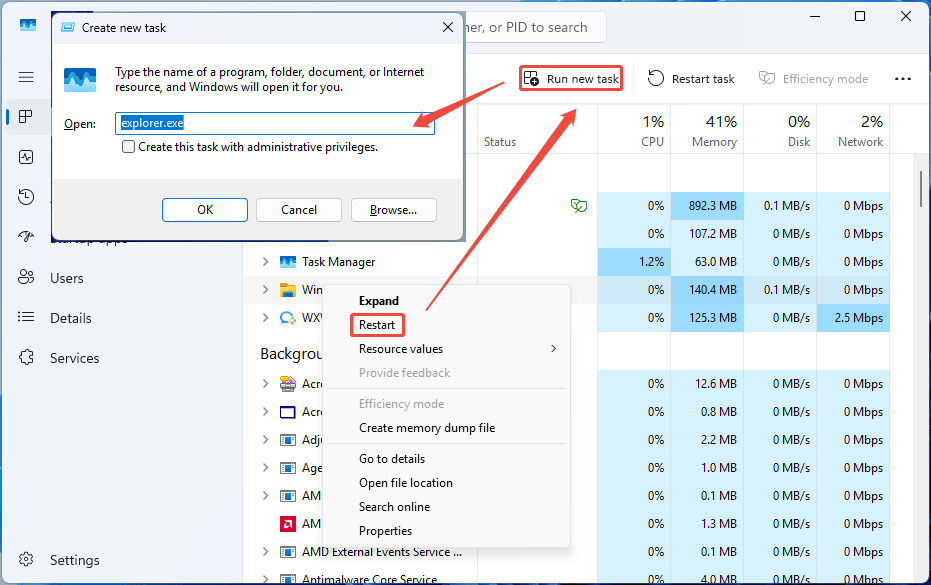Screen dimensions: 931x585
Task: Click the hamburger navigation menu icon
Action: pyautogui.click(x=26, y=76)
